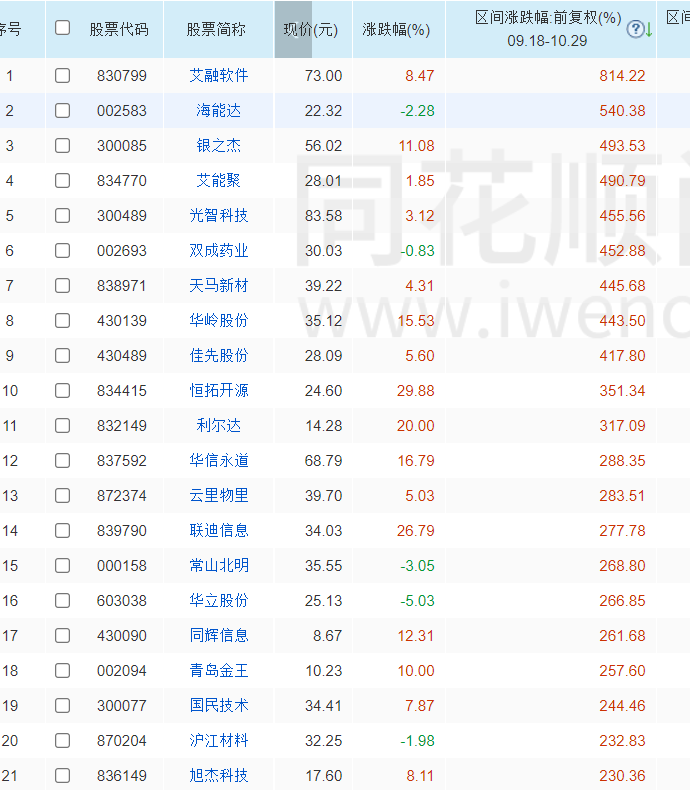Image resolution: width=690 pixels, height=790 pixels.
Task: Check the box for stock 830799
Action: pos(62,76)
